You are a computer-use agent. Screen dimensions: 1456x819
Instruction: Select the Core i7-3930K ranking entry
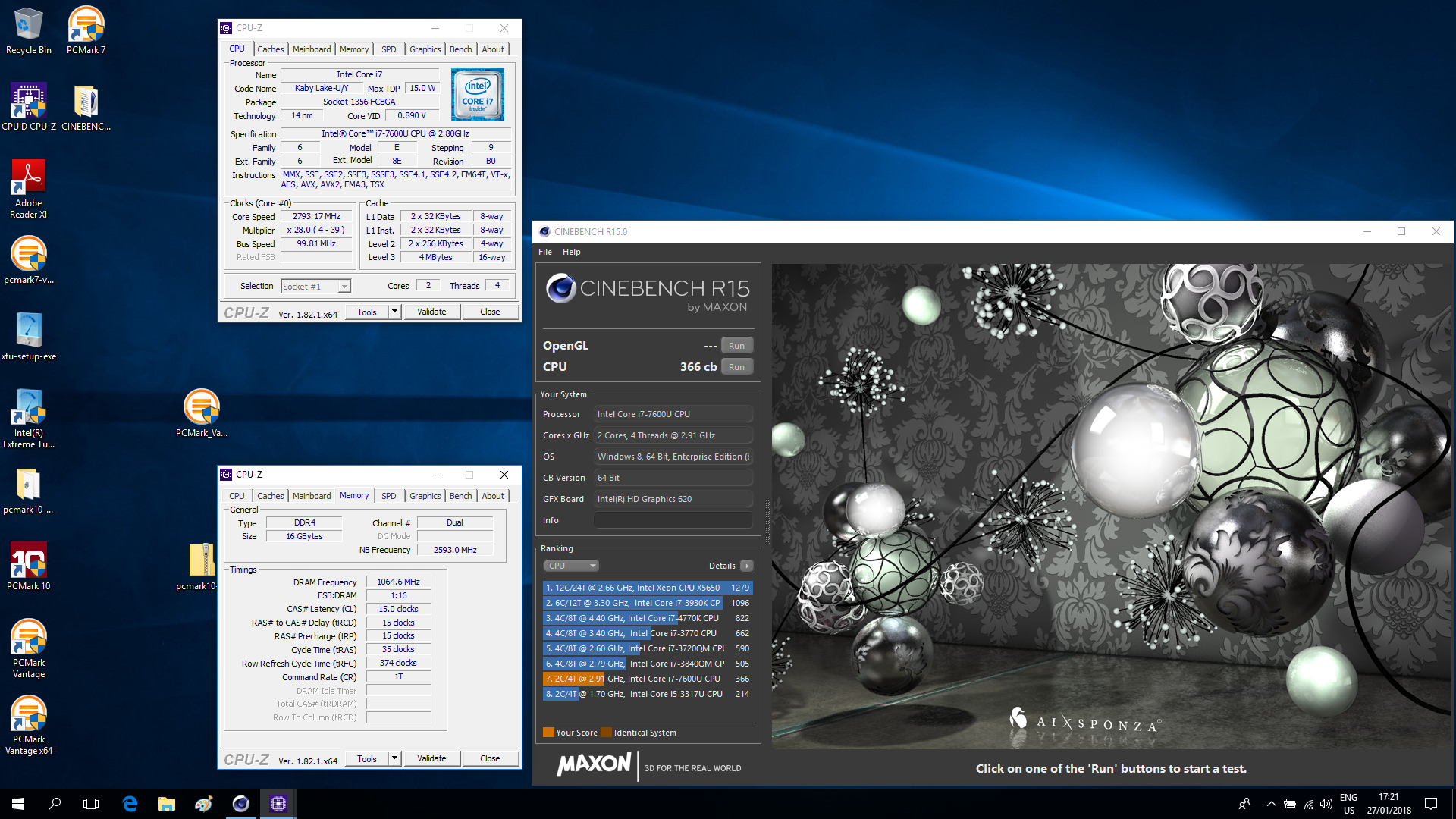point(647,603)
